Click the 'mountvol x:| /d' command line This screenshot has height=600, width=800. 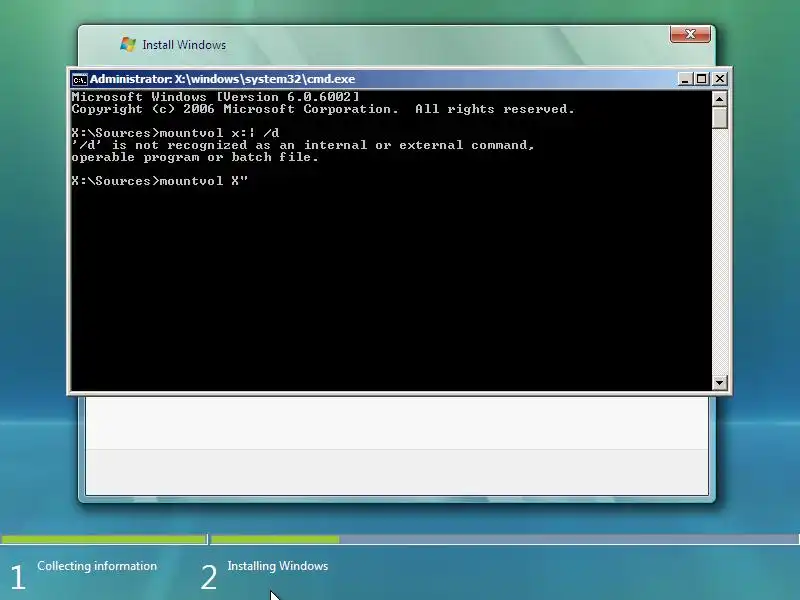click(176, 133)
